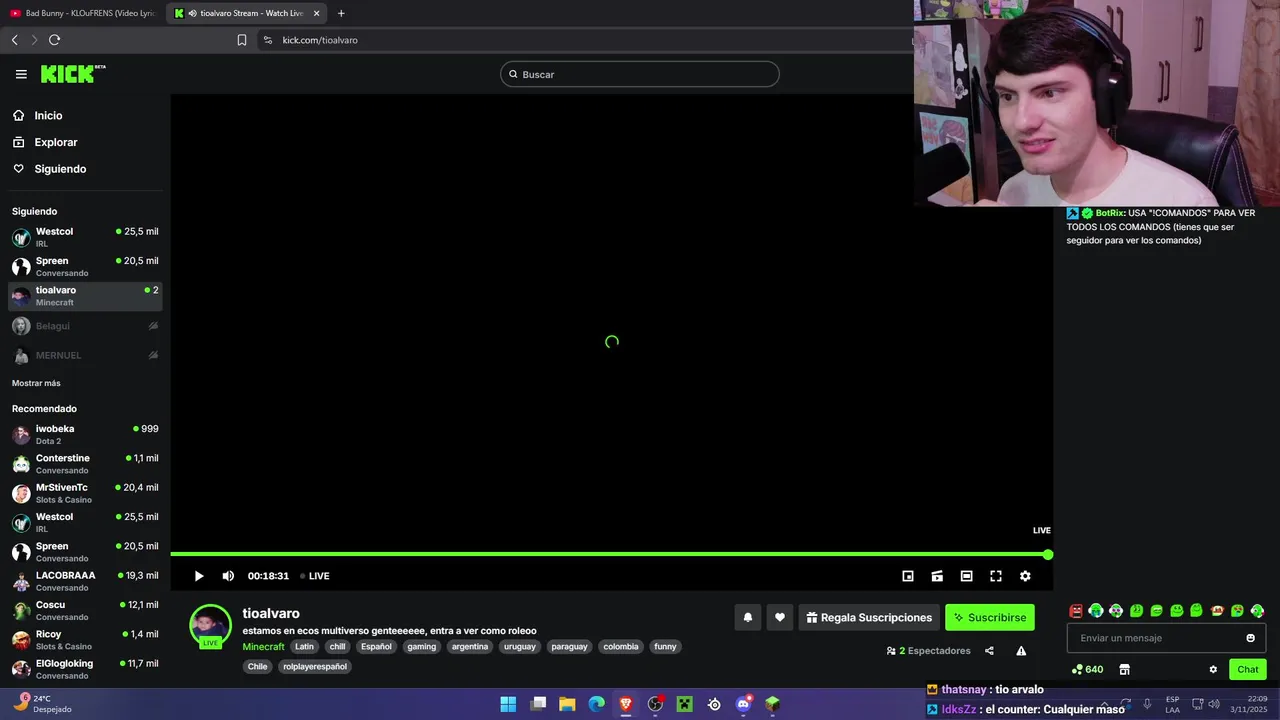
Task: Open recommended channel iwobeka
Action: [x=85, y=434]
